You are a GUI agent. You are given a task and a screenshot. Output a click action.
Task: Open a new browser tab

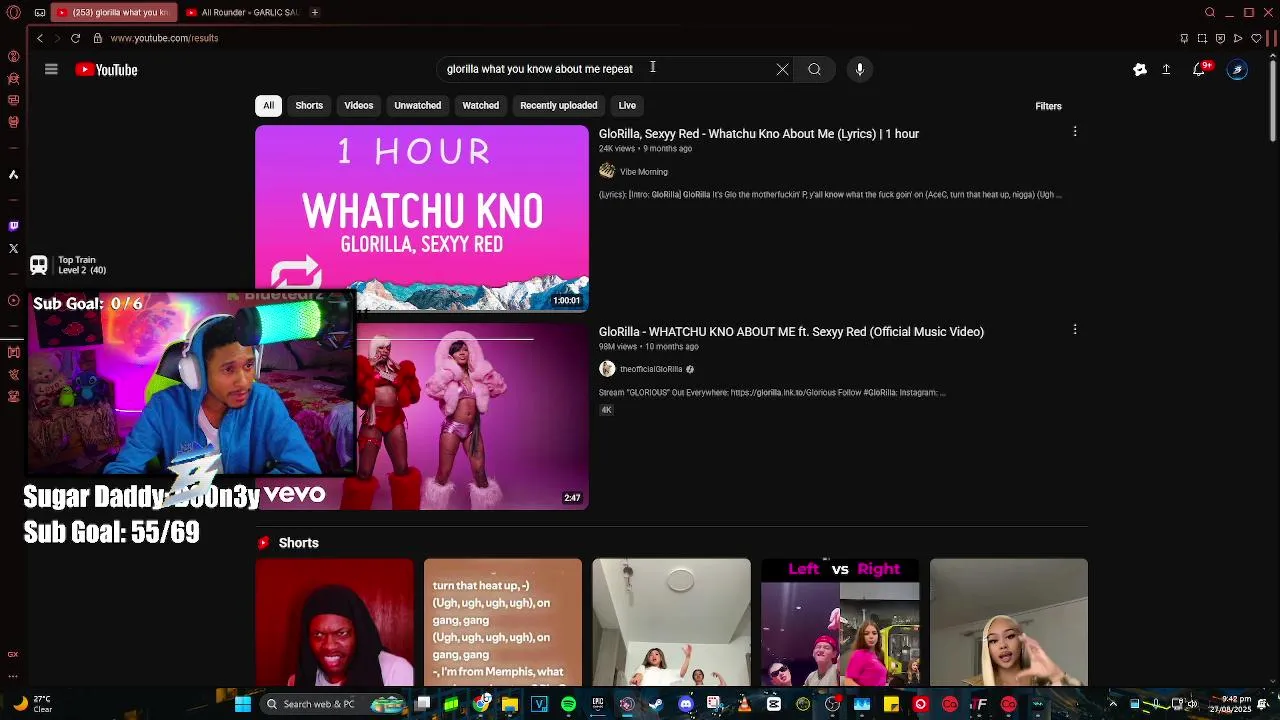pyautogui.click(x=314, y=12)
